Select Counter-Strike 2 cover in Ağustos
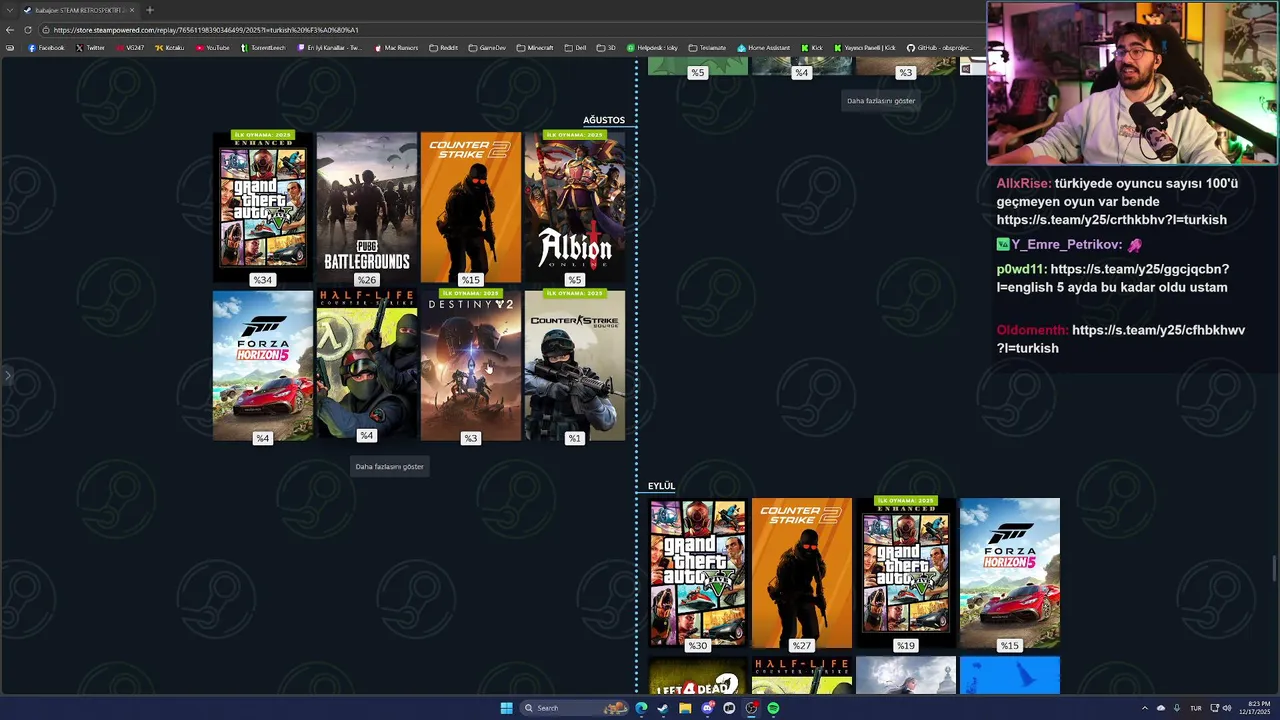The width and height of the screenshot is (1280, 720). pos(471,208)
